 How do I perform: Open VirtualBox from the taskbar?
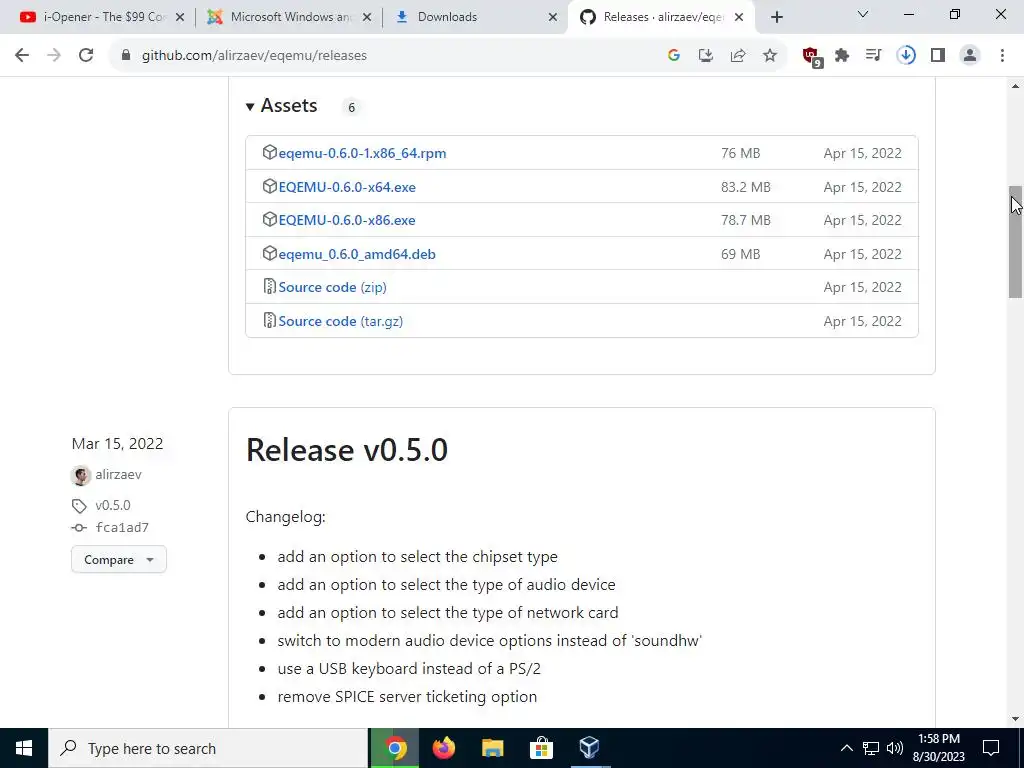click(x=589, y=748)
